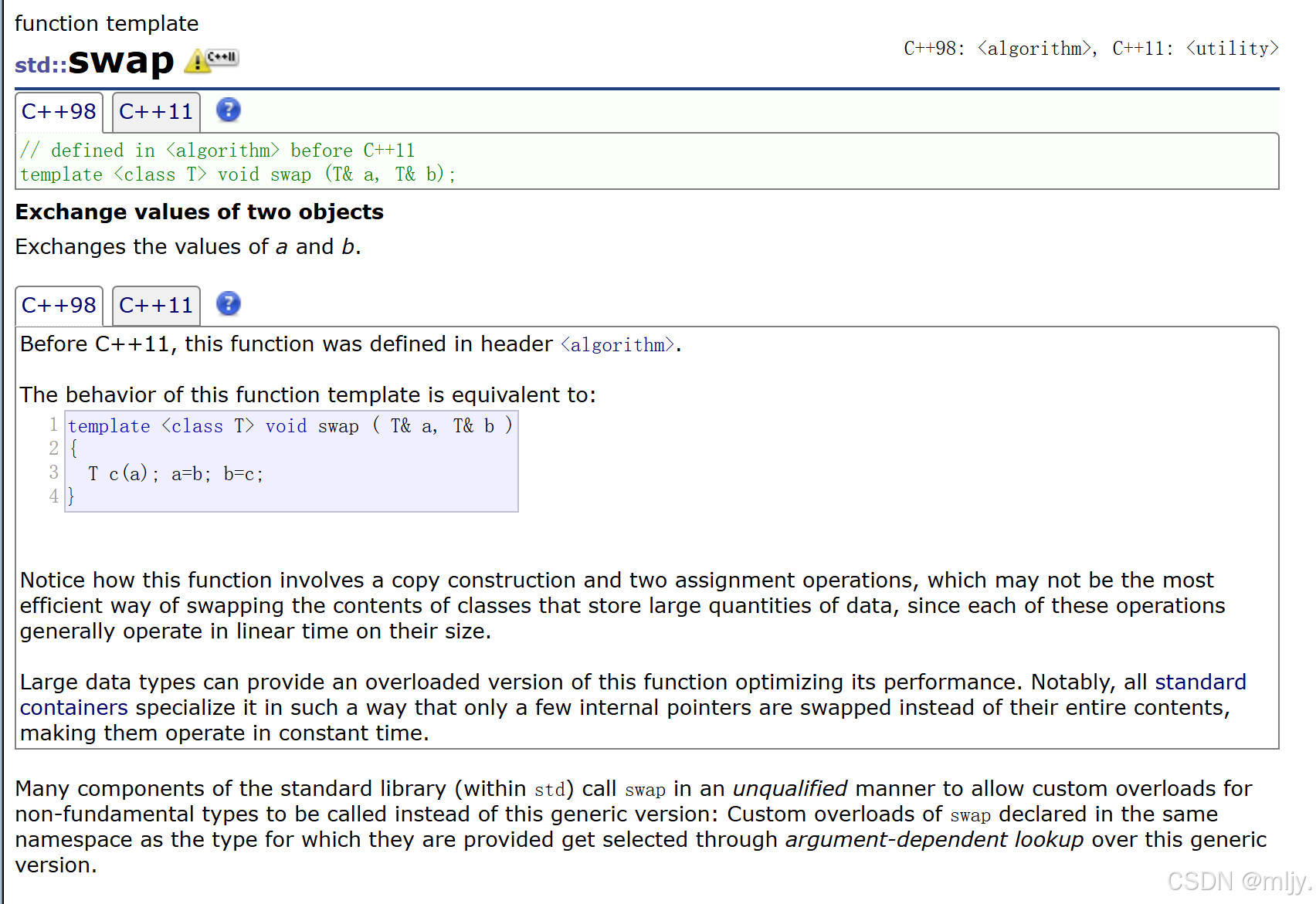Click the std:: namespace prefix in the title
The width and height of the screenshot is (1316, 904).
click(40, 65)
